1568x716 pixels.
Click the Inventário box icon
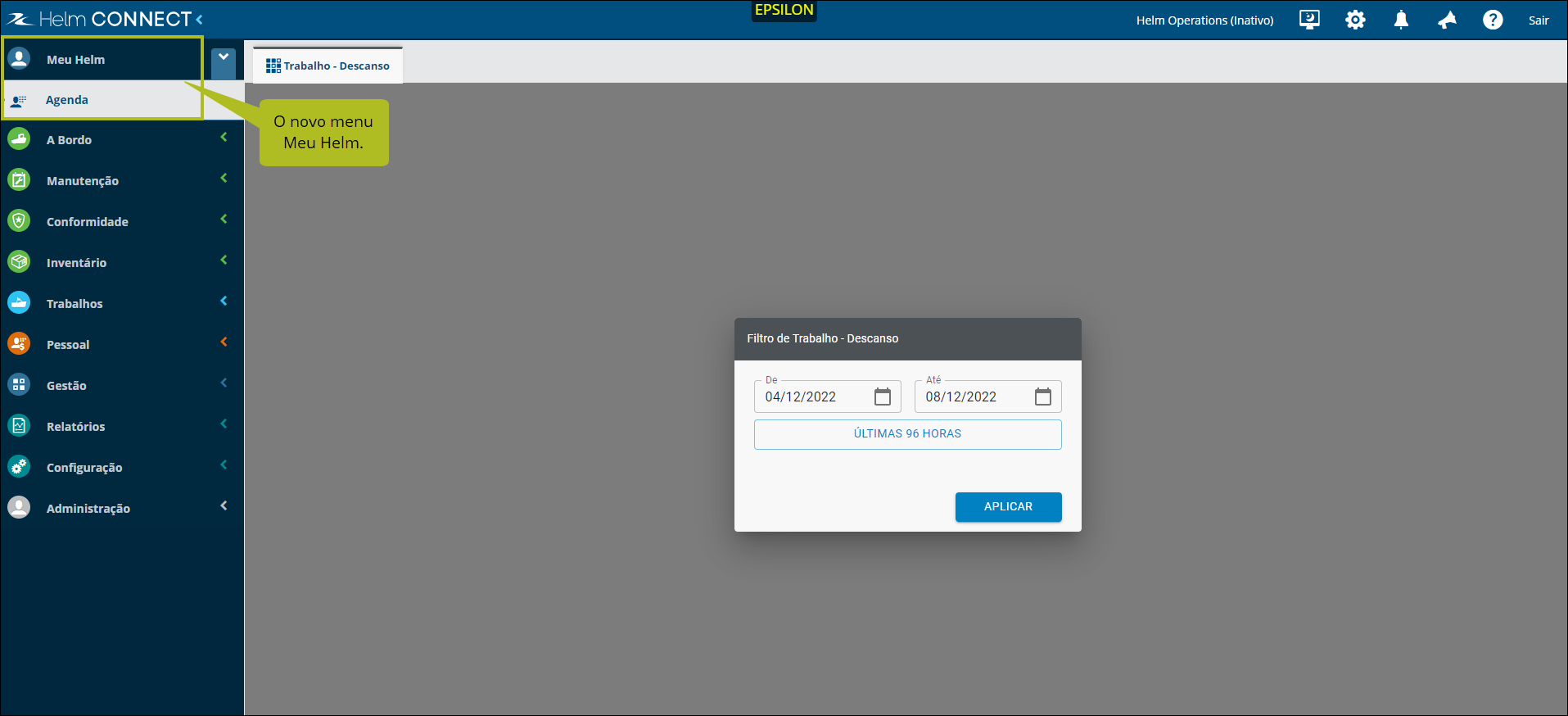19,262
